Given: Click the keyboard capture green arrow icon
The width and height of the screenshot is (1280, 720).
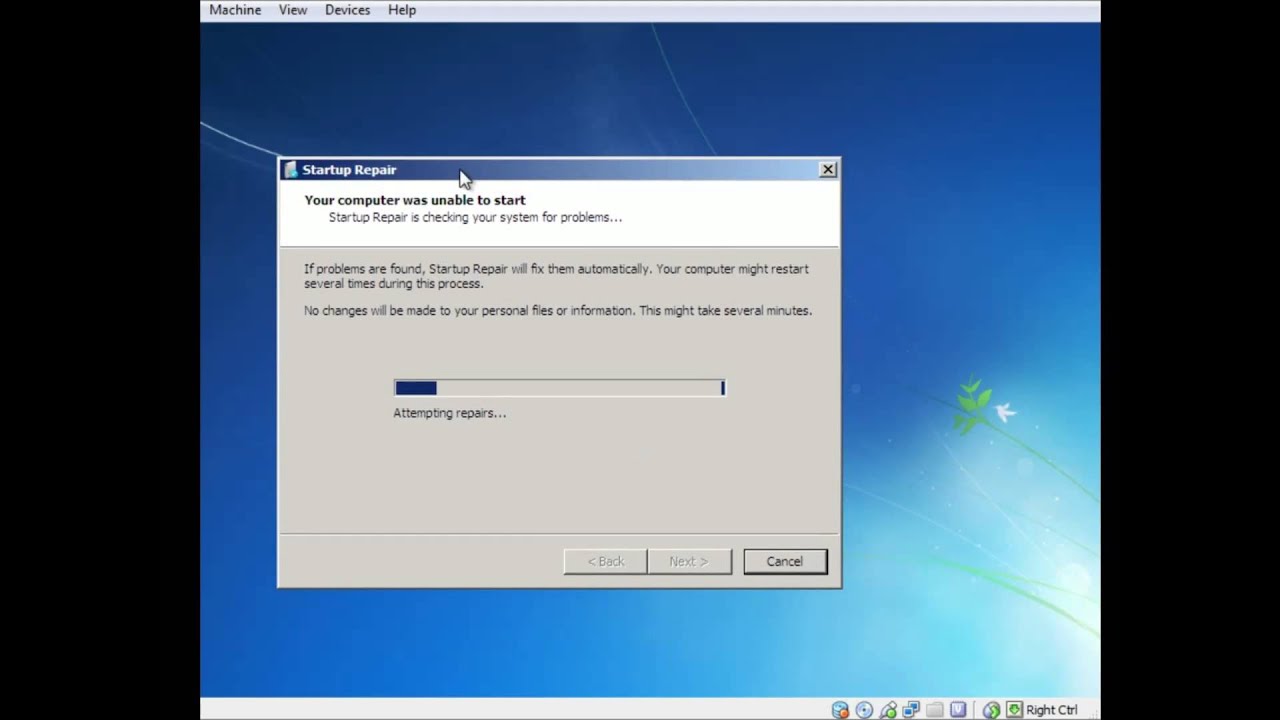Looking at the screenshot, I should pyautogui.click(x=1014, y=710).
